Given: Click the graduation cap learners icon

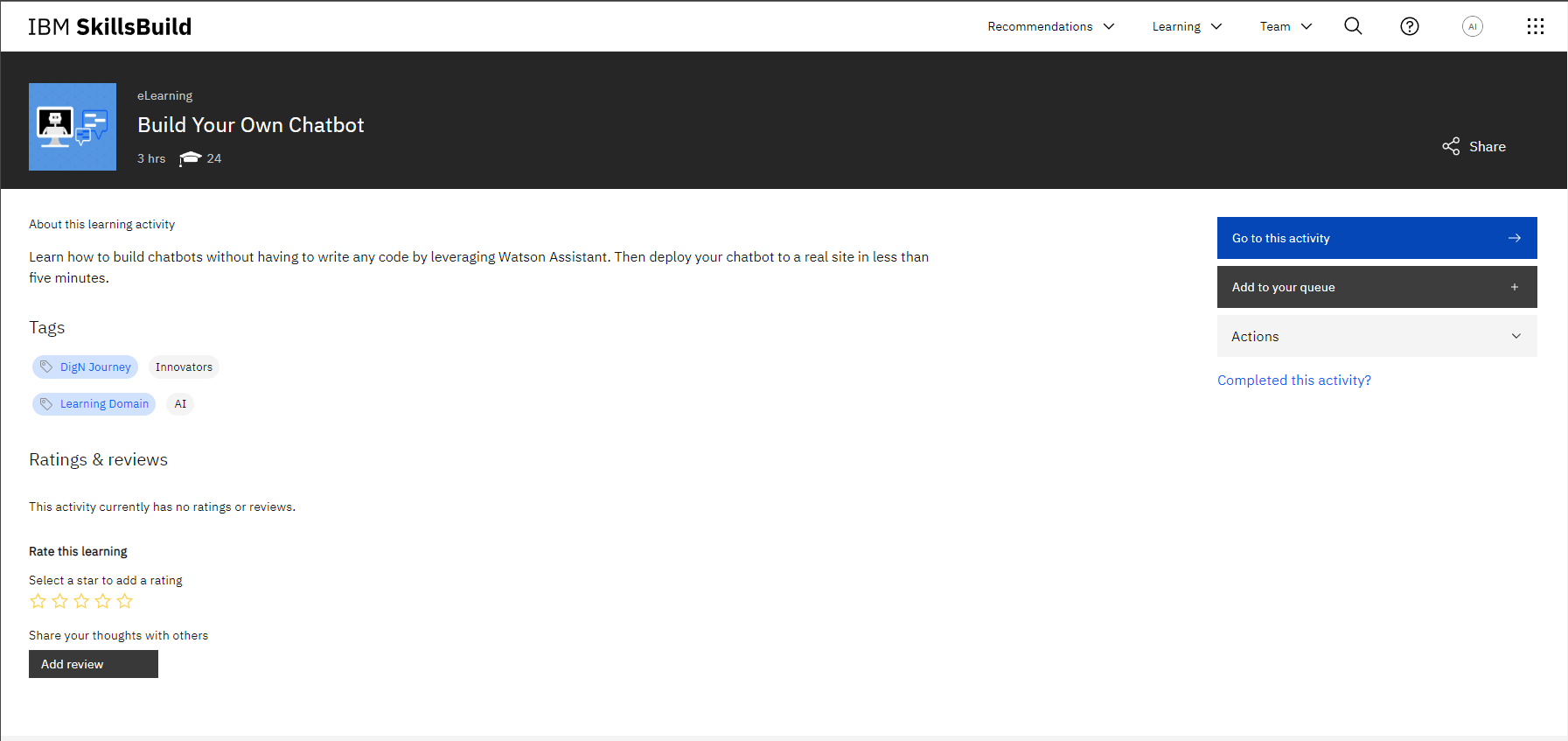Looking at the screenshot, I should [190, 158].
